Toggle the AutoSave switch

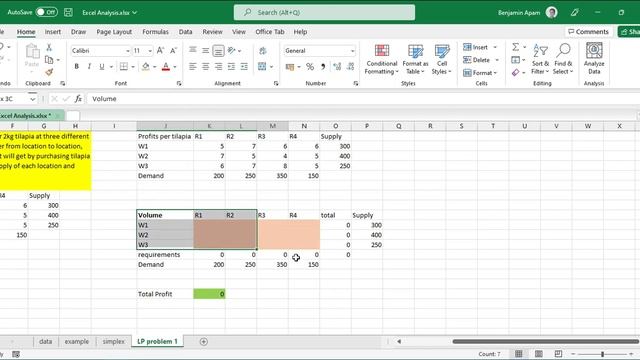pyautogui.click(x=46, y=12)
